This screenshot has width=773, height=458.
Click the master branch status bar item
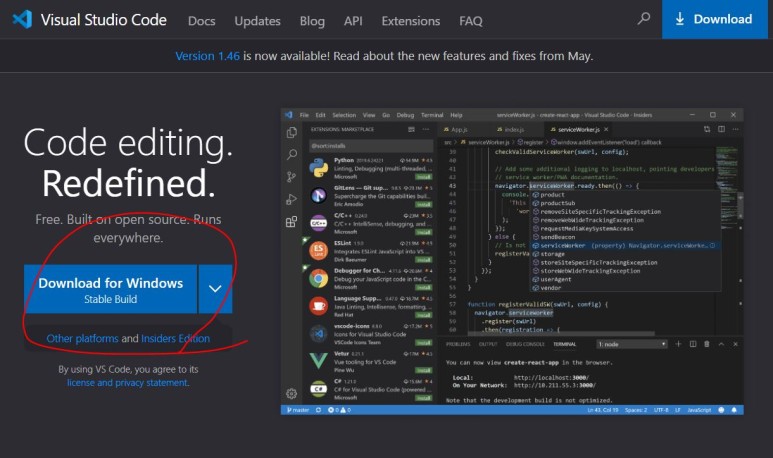point(298,410)
